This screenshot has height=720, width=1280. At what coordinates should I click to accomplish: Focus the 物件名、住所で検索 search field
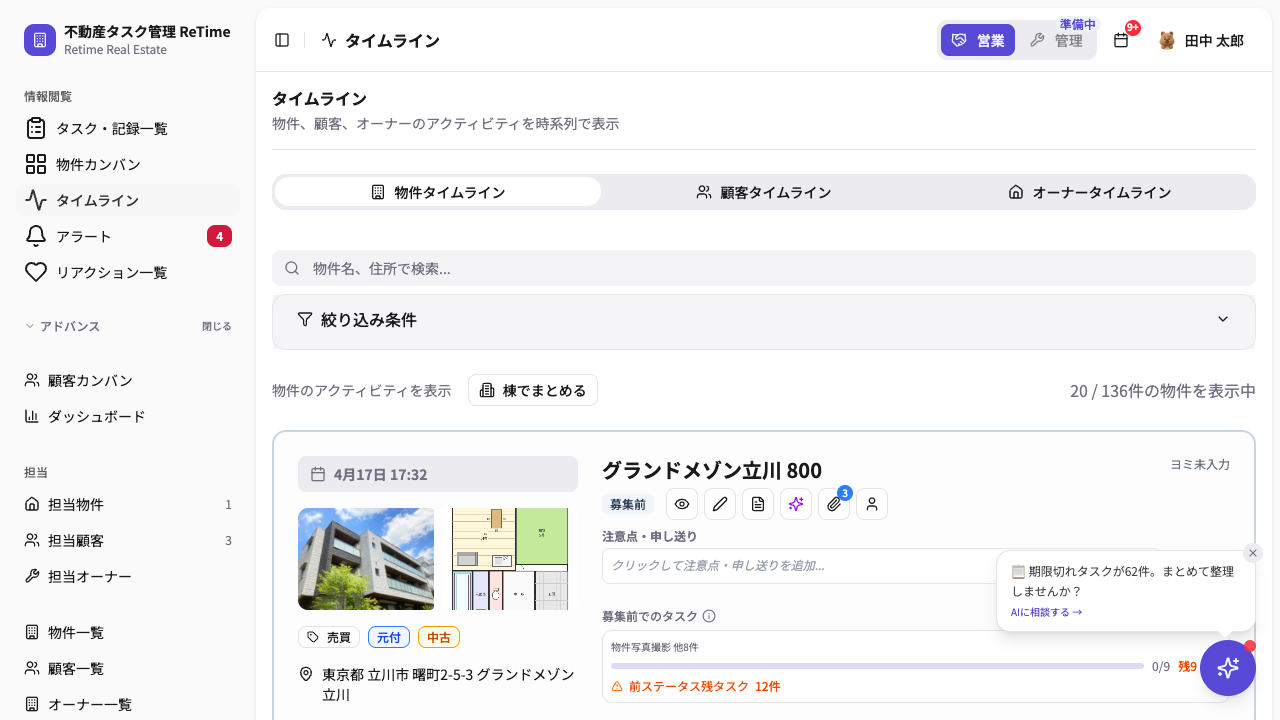[x=764, y=268]
